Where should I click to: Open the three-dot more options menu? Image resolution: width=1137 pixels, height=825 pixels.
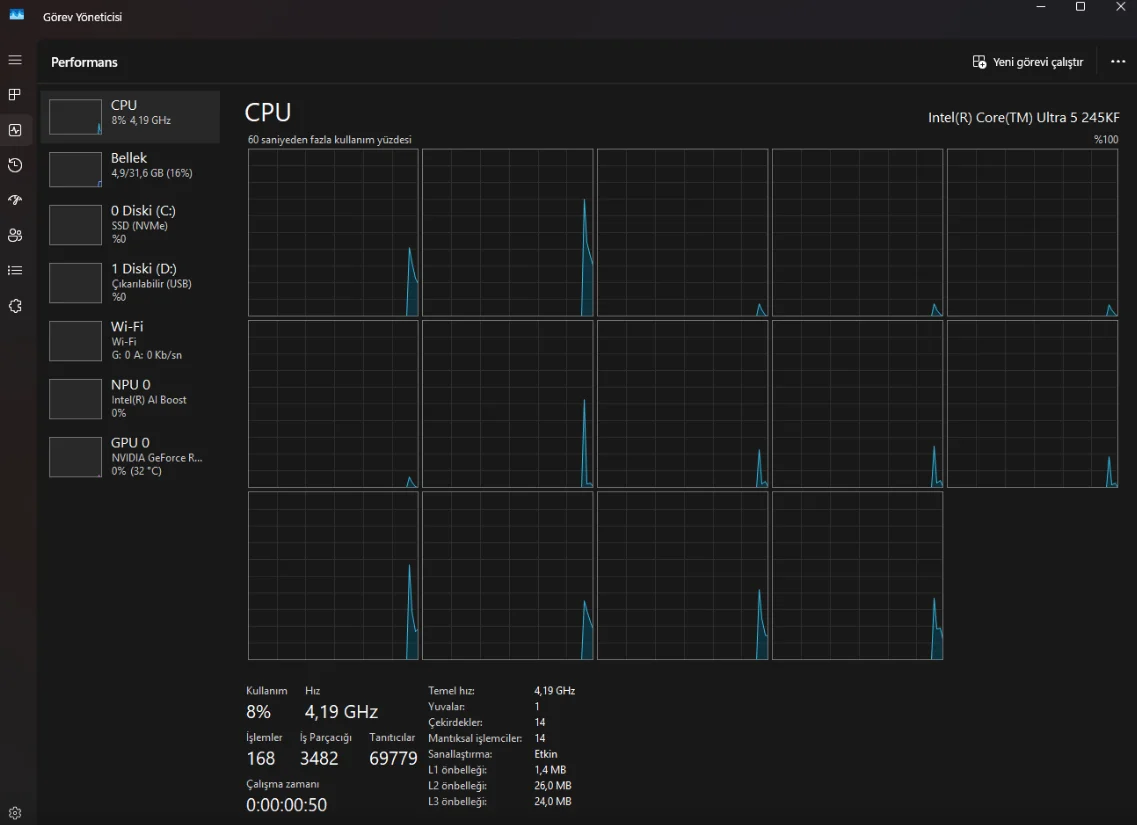(1118, 62)
